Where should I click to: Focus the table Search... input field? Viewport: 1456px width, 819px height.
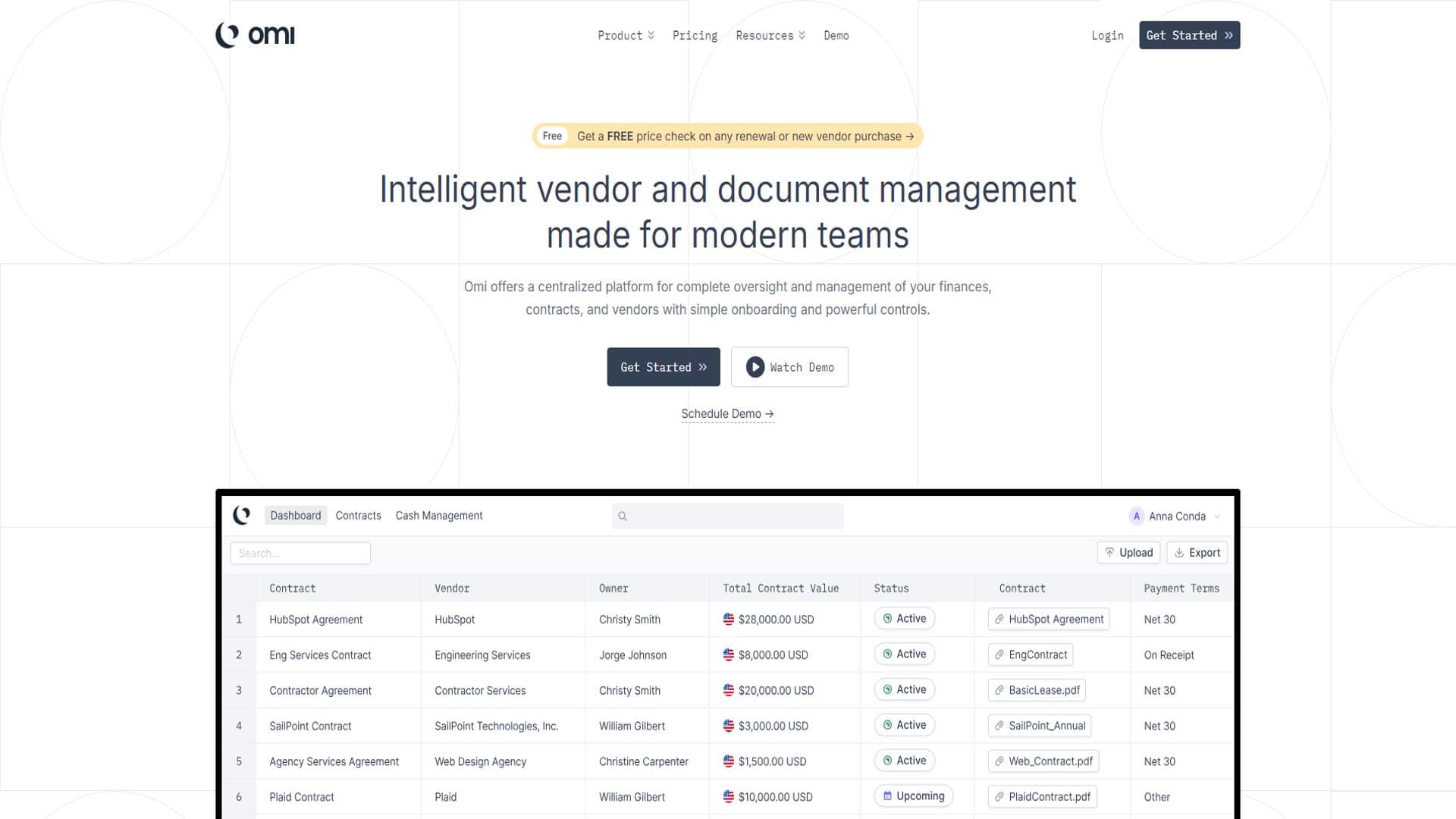(x=300, y=554)
